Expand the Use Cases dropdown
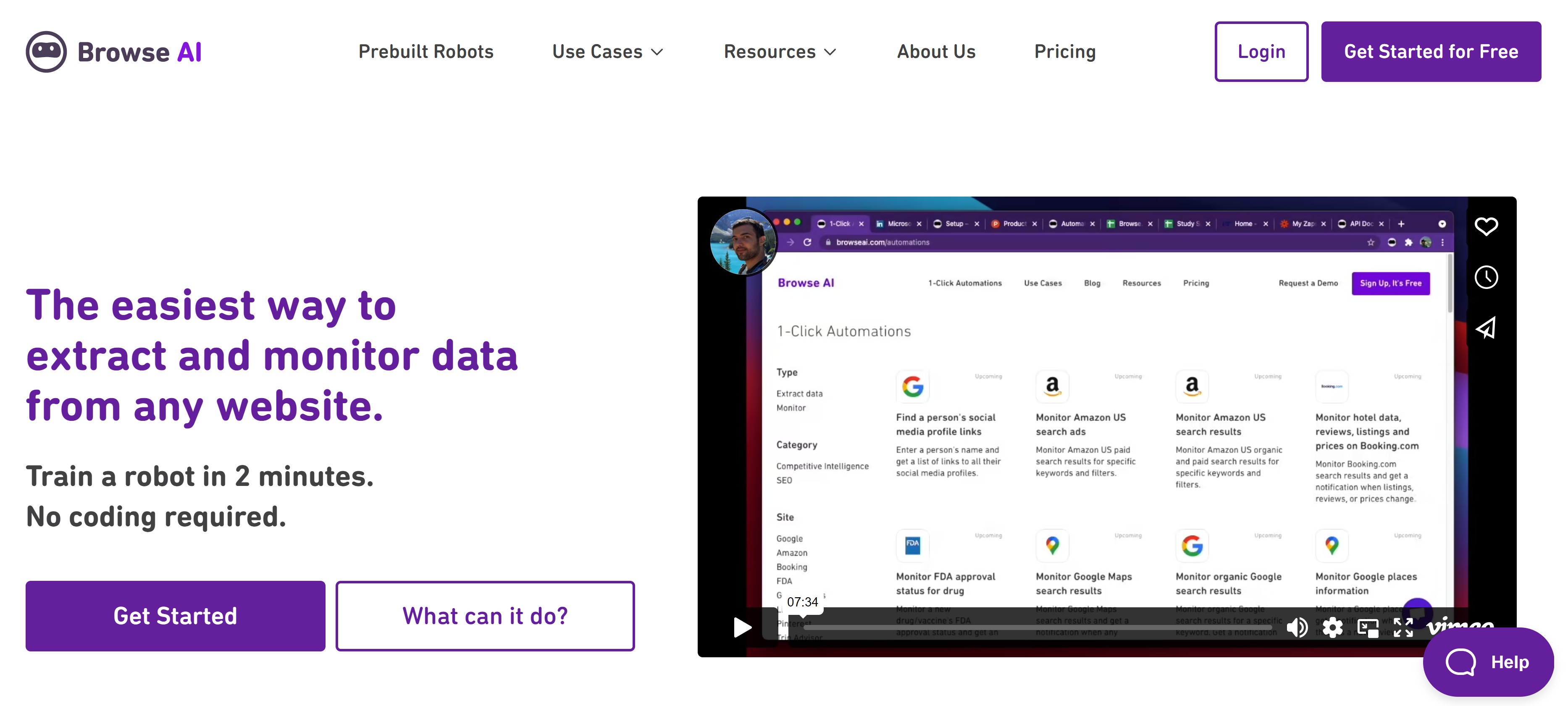 pyautogui.click(x=607, y=52)
